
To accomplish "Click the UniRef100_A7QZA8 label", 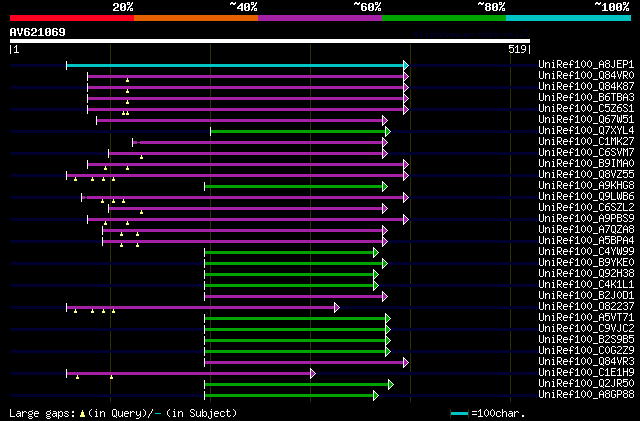I will (586, 229).
